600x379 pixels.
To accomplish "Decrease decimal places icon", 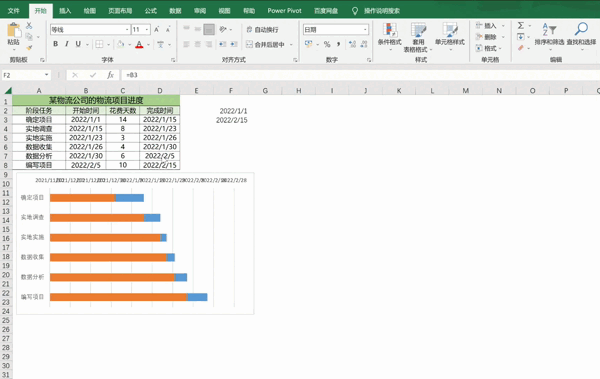I will click(364, 44).
